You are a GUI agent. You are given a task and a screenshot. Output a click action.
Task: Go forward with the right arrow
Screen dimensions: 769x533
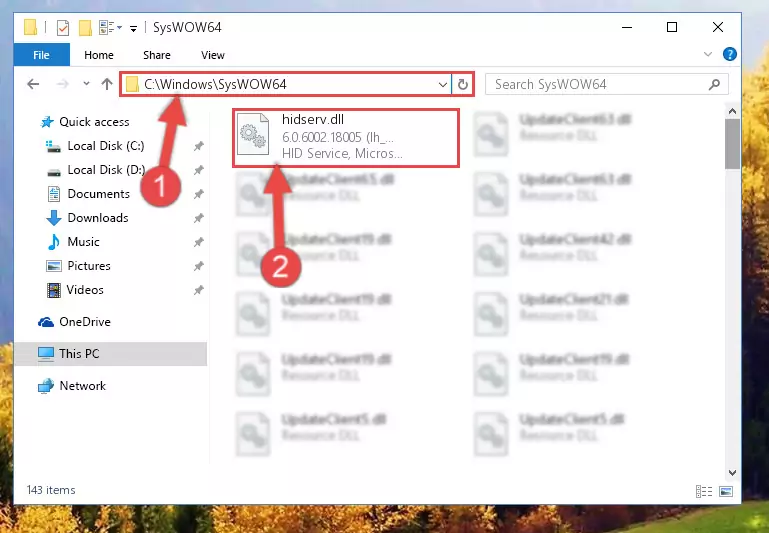pos(62,84)
